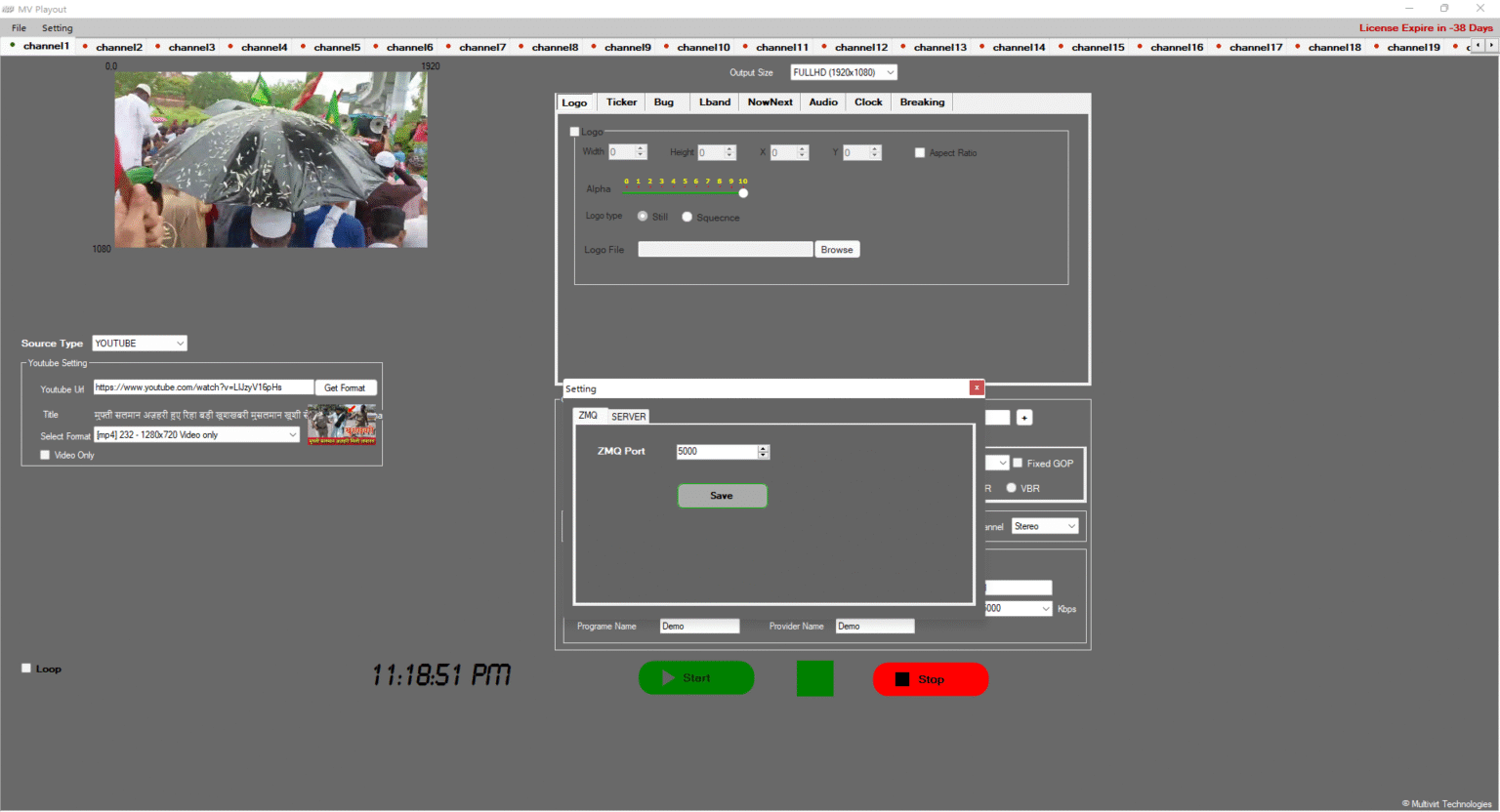Enable the Fixed GOP checkbox

(1018, 463)
